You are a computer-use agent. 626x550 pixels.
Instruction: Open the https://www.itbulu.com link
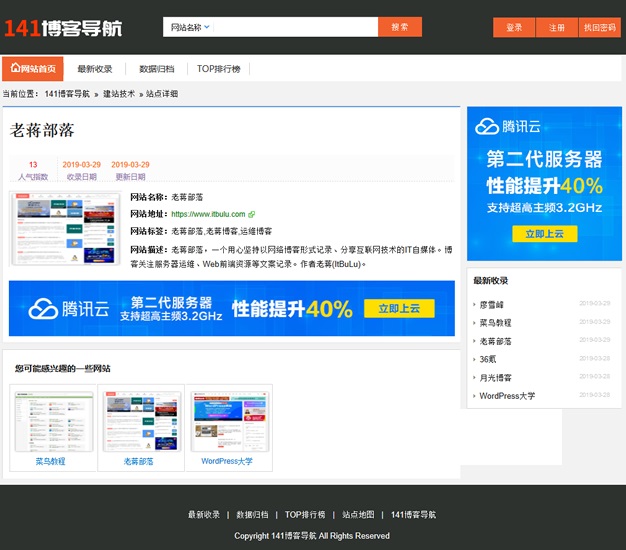pyautogui.click(x=208, y=214)
